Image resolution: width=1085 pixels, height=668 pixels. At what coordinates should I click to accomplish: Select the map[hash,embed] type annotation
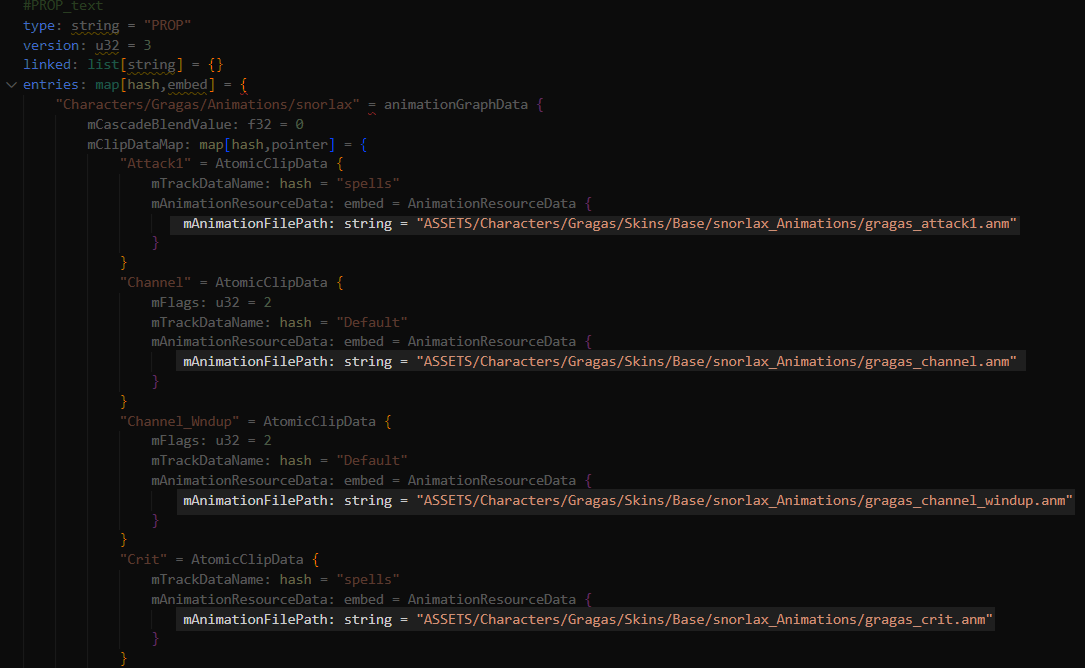[155, 85]
